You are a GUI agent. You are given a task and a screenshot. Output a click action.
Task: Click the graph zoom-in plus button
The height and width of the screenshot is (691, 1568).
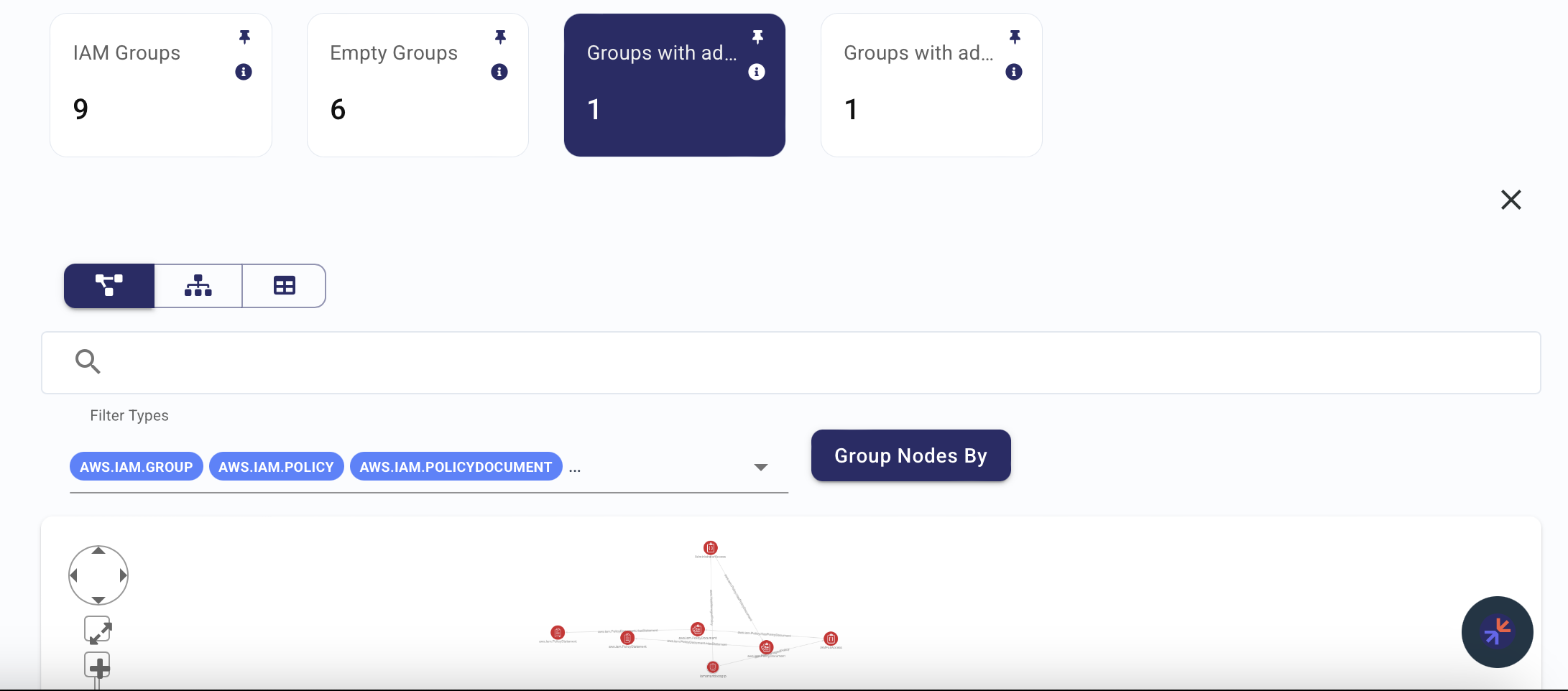point(98,666)
